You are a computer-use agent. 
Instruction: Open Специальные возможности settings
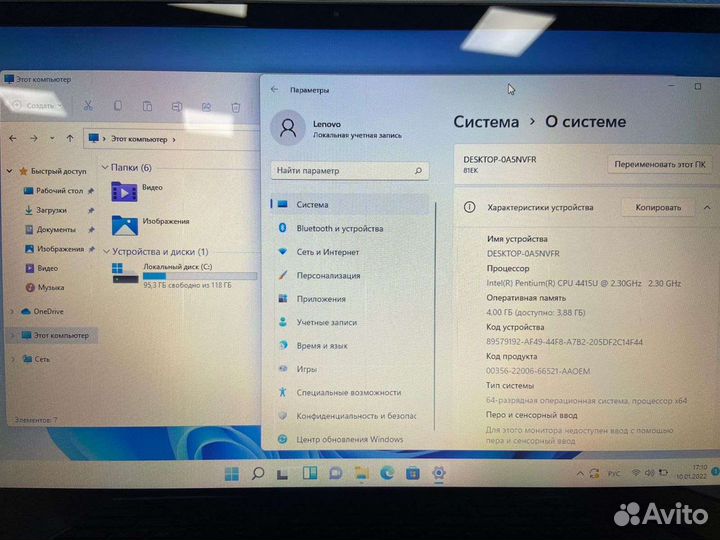349,392
